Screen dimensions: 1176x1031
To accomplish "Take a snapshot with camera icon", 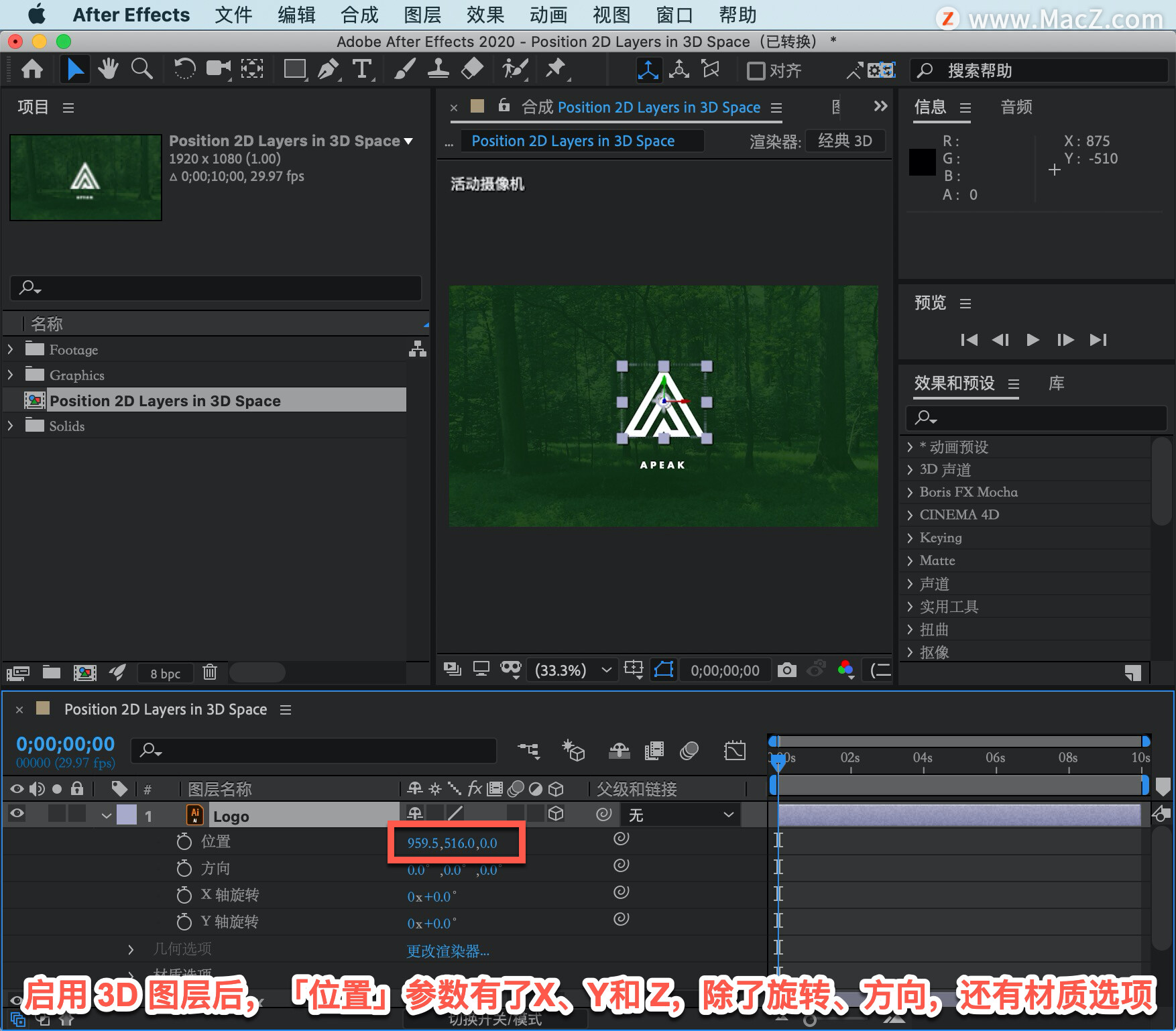I will pyautogui.click(x=787, y=670).
